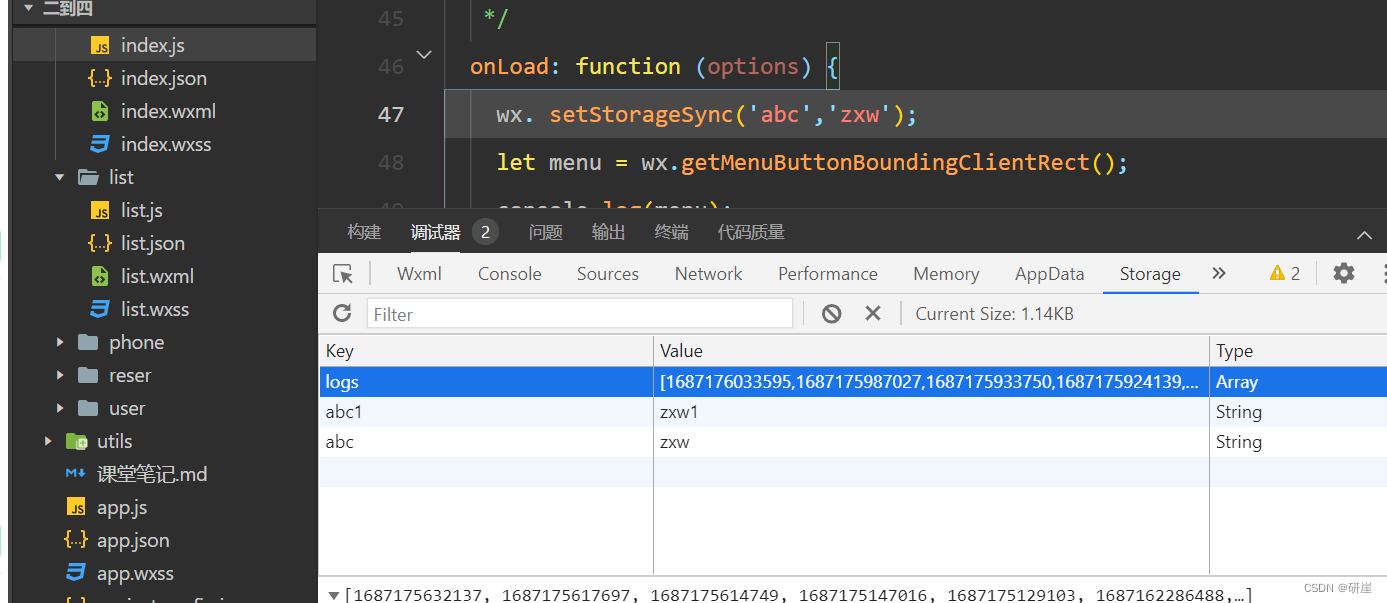Click the zxw1 value cell

(931, 412)
